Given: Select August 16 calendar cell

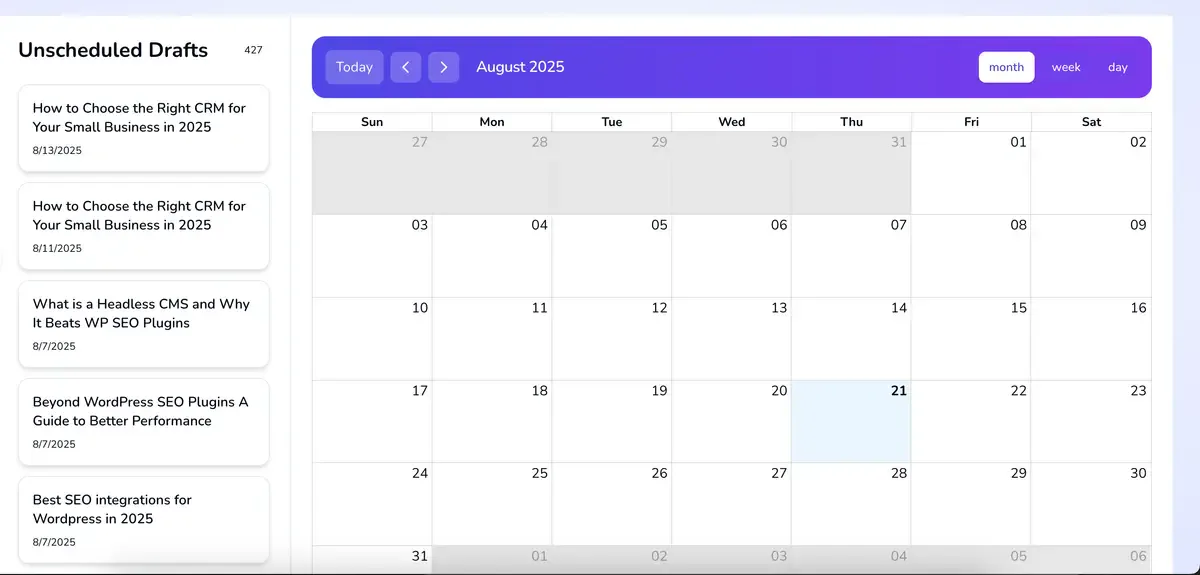Looking at the screenshot, I should point(1091,339).
